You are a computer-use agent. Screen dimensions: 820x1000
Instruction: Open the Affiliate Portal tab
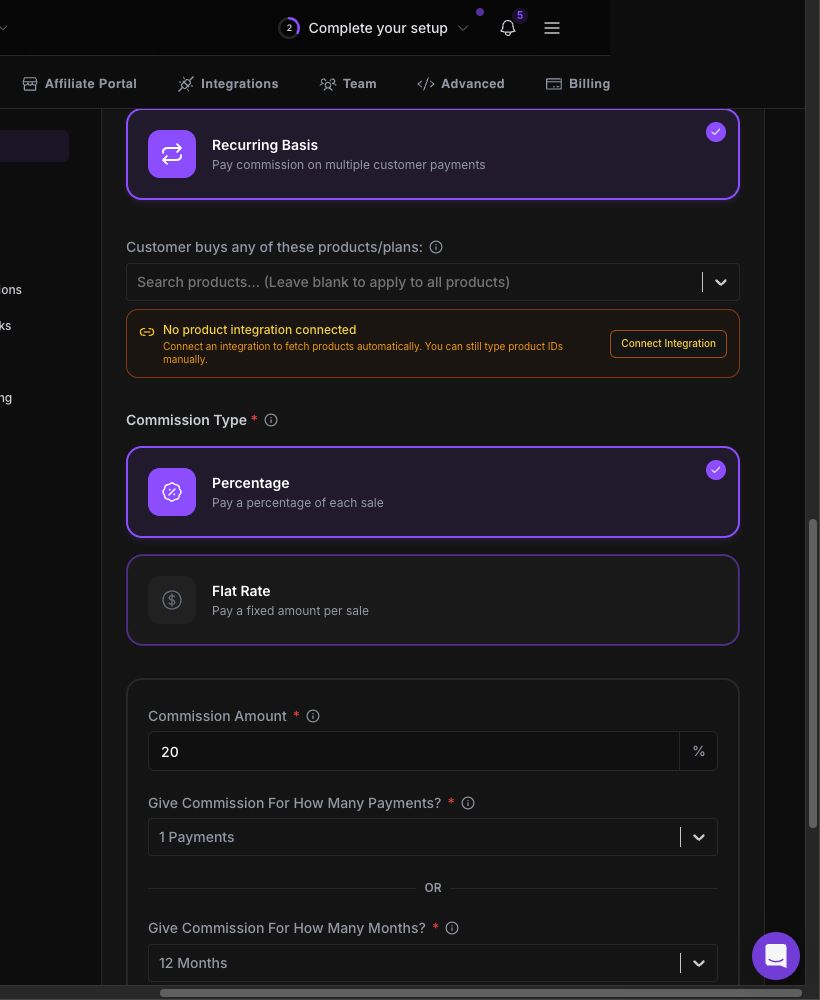pos(80,84)
